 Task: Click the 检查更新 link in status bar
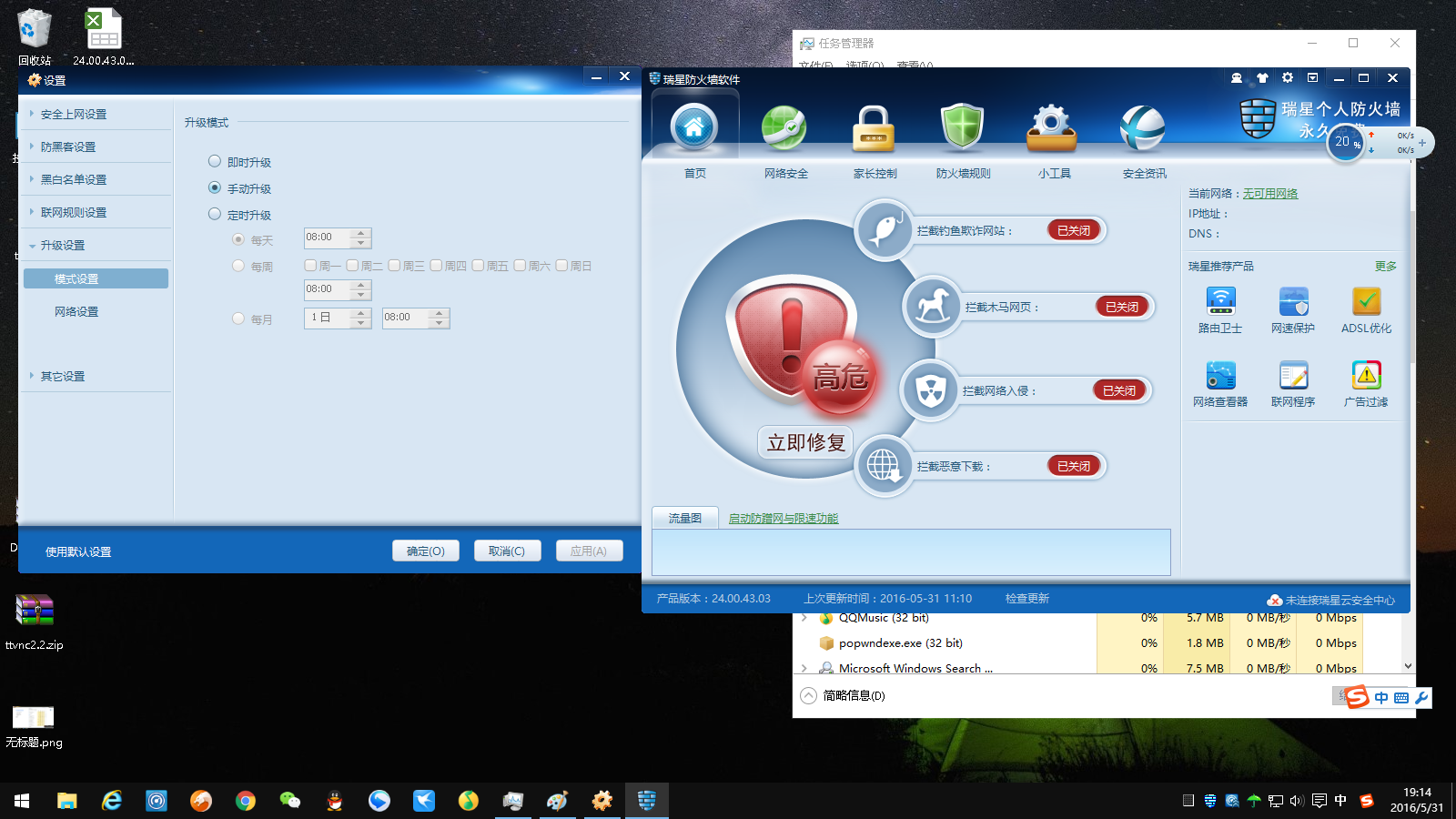point(1027,598)
